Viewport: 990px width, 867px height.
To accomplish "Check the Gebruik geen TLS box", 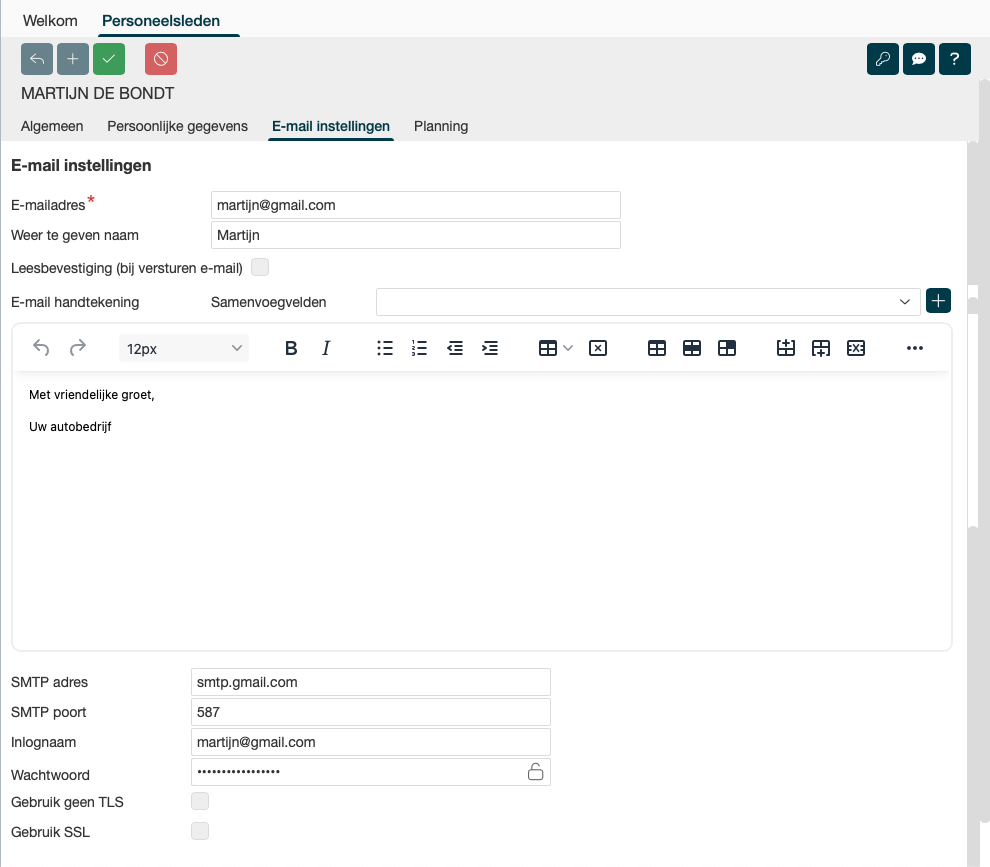I will [200, 801].
